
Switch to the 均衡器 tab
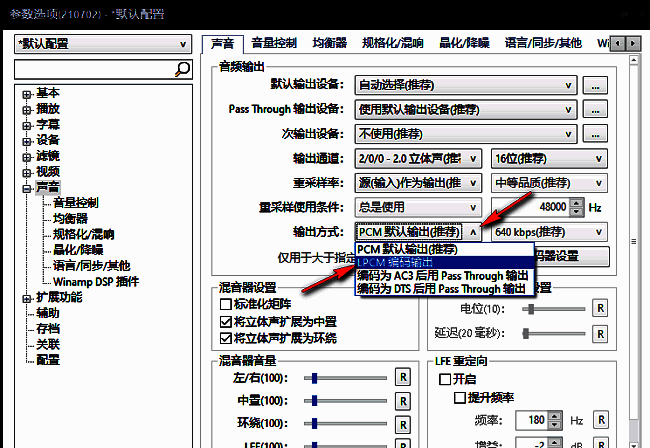click(328, 43)
